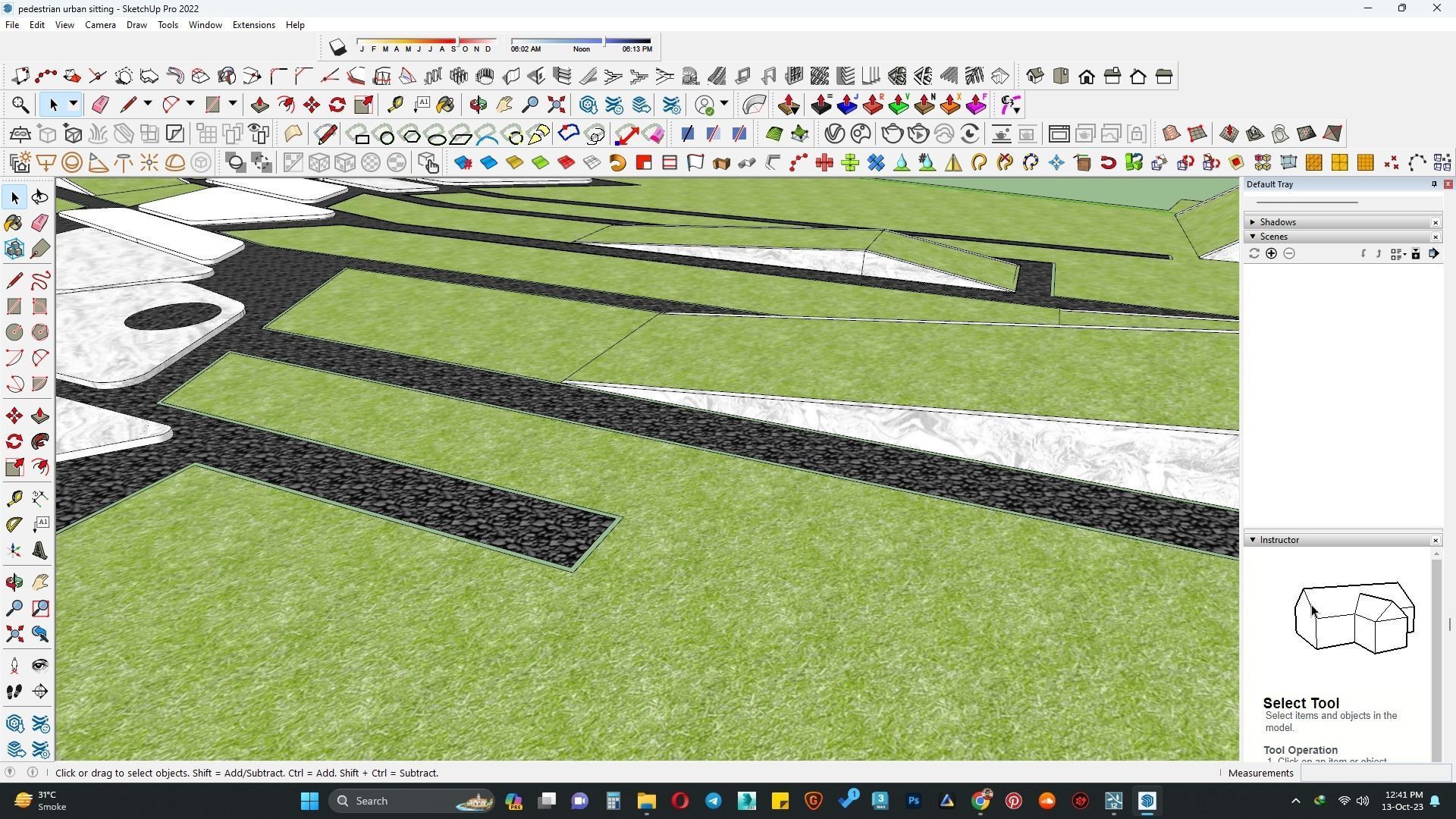This screenshot has width=1456, height=819.
Task: Collapse the Instructor panel
Action: coord(1253,540)
